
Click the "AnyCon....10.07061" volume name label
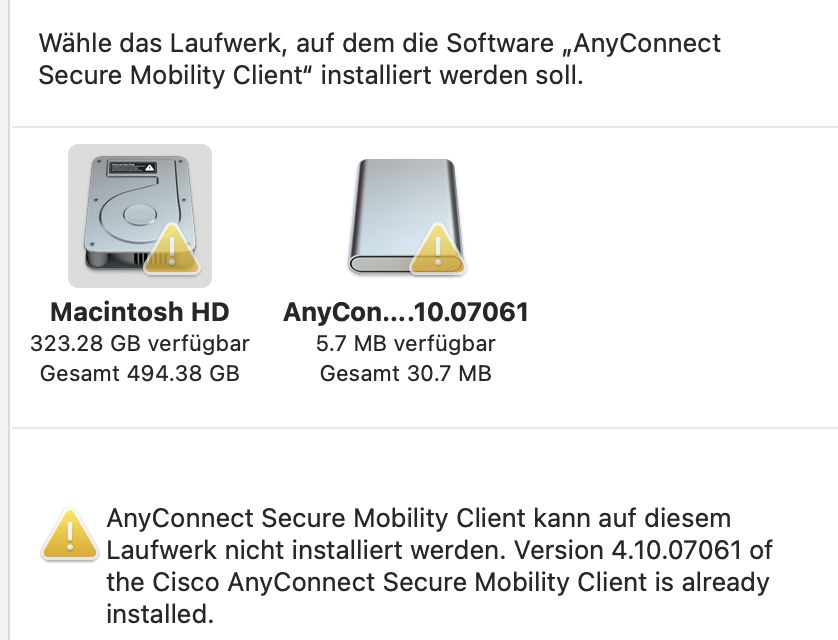pos(406,312)
